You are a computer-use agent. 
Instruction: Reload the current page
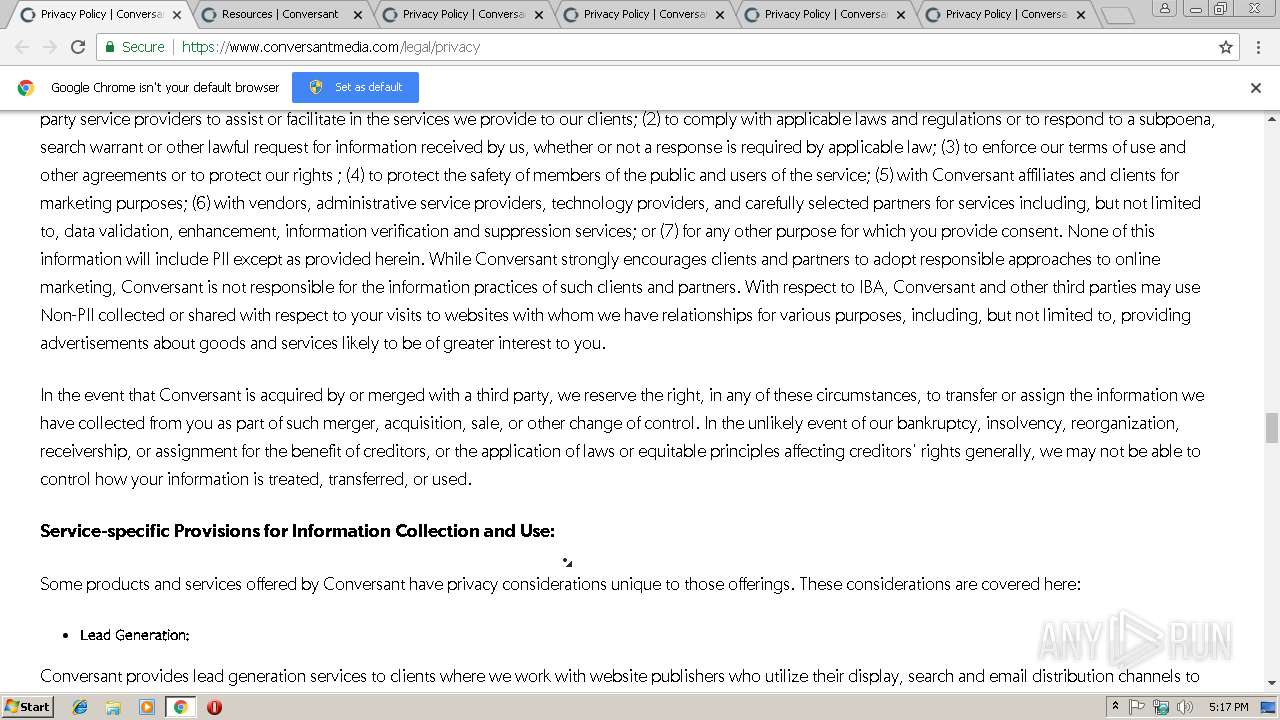click(78, 47)
